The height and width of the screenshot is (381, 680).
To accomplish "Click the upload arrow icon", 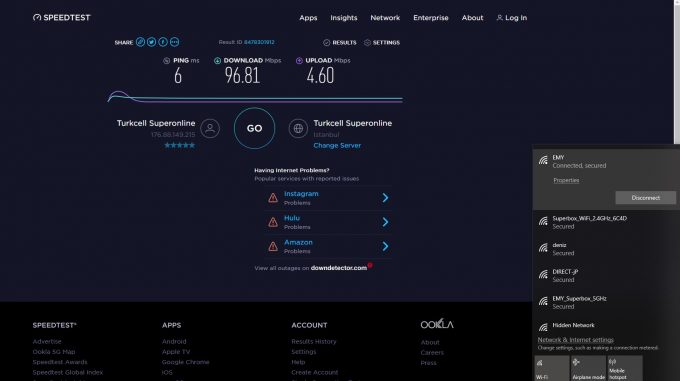I will (299, 61).
